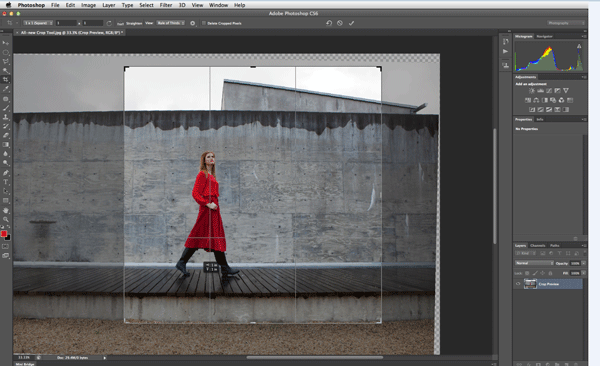Switch to the Paths tab
The width and height of the screenshot is (600, 366).
[x=554, y=245]
